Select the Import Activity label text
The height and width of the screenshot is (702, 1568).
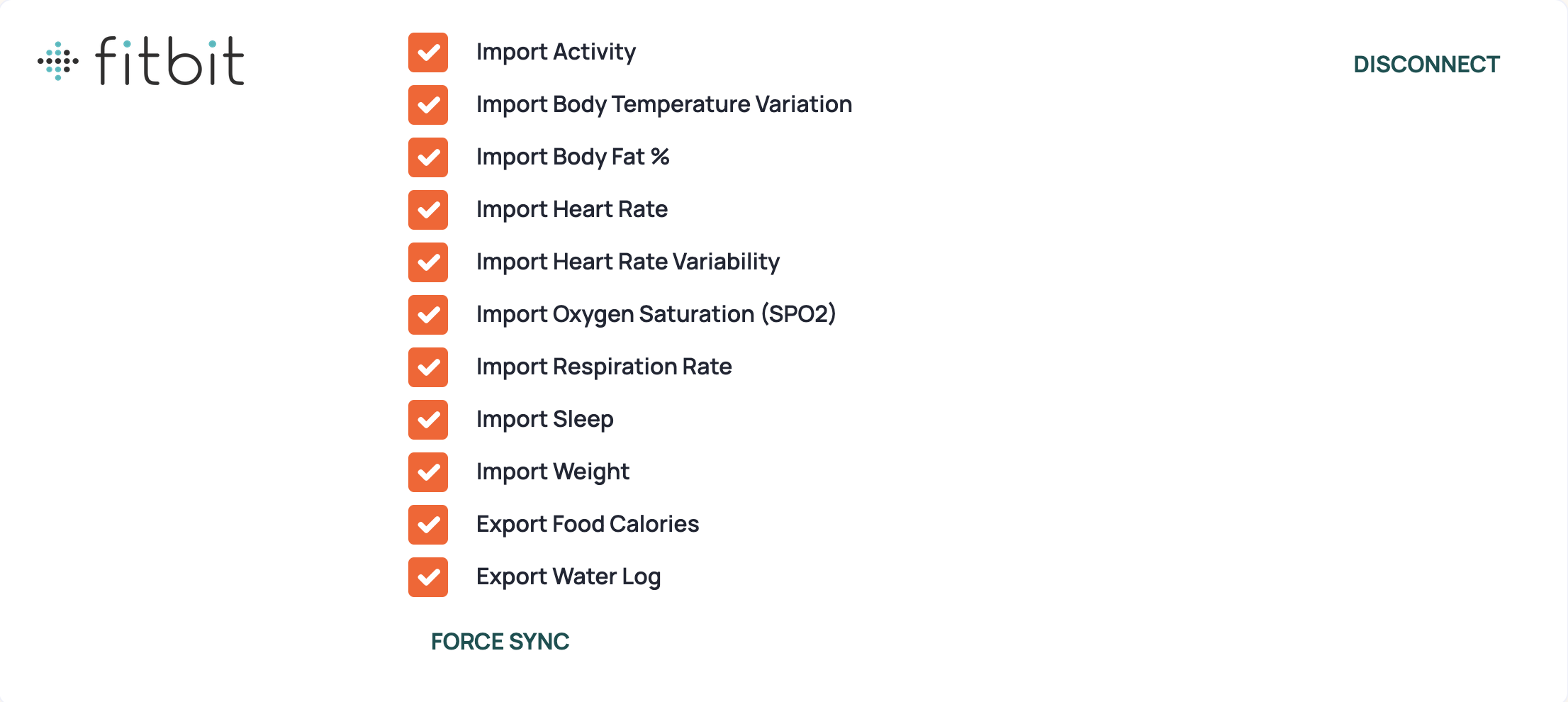pyautogui.click(x=556, y=52)
